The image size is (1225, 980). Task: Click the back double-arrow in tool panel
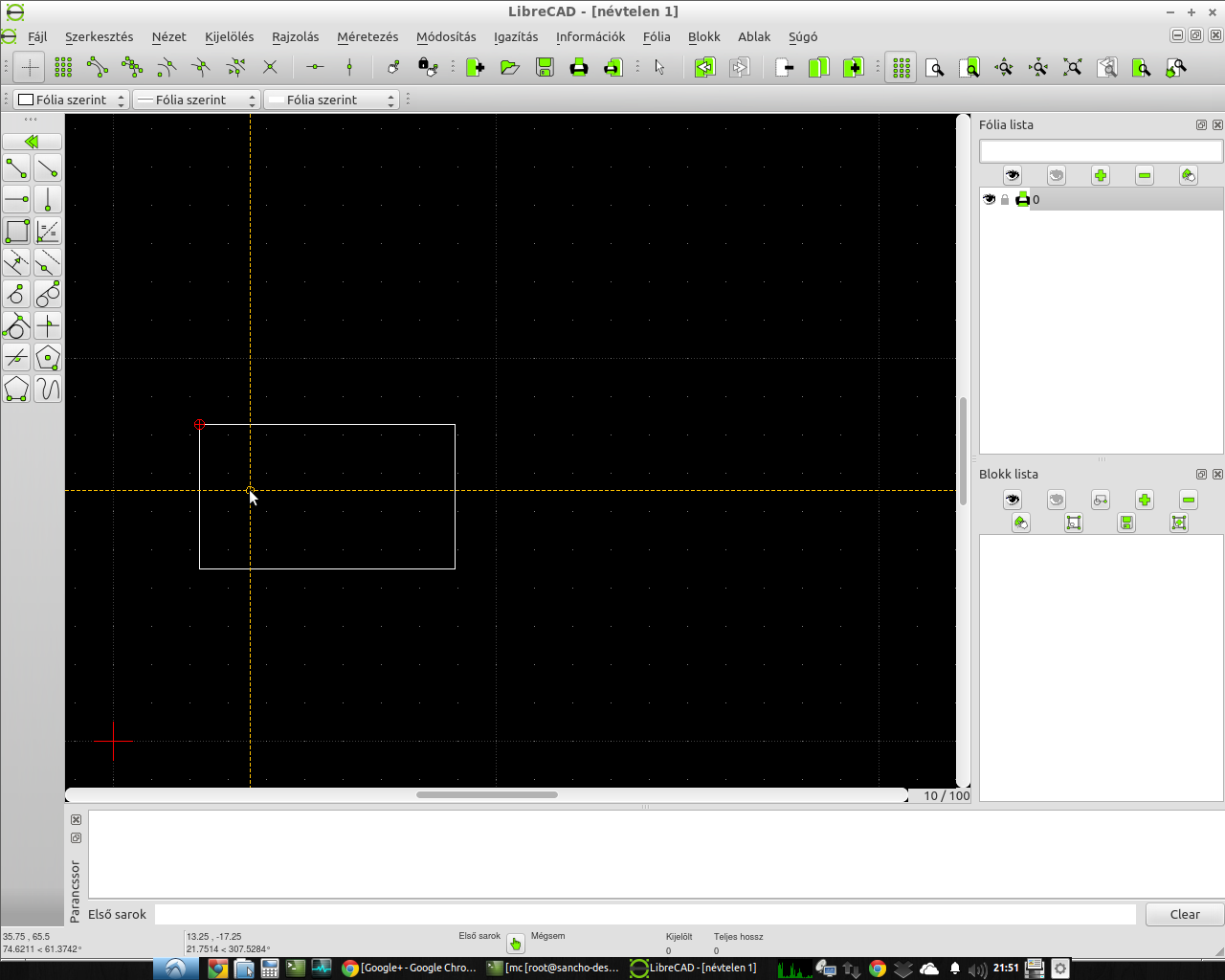(32, 142)
